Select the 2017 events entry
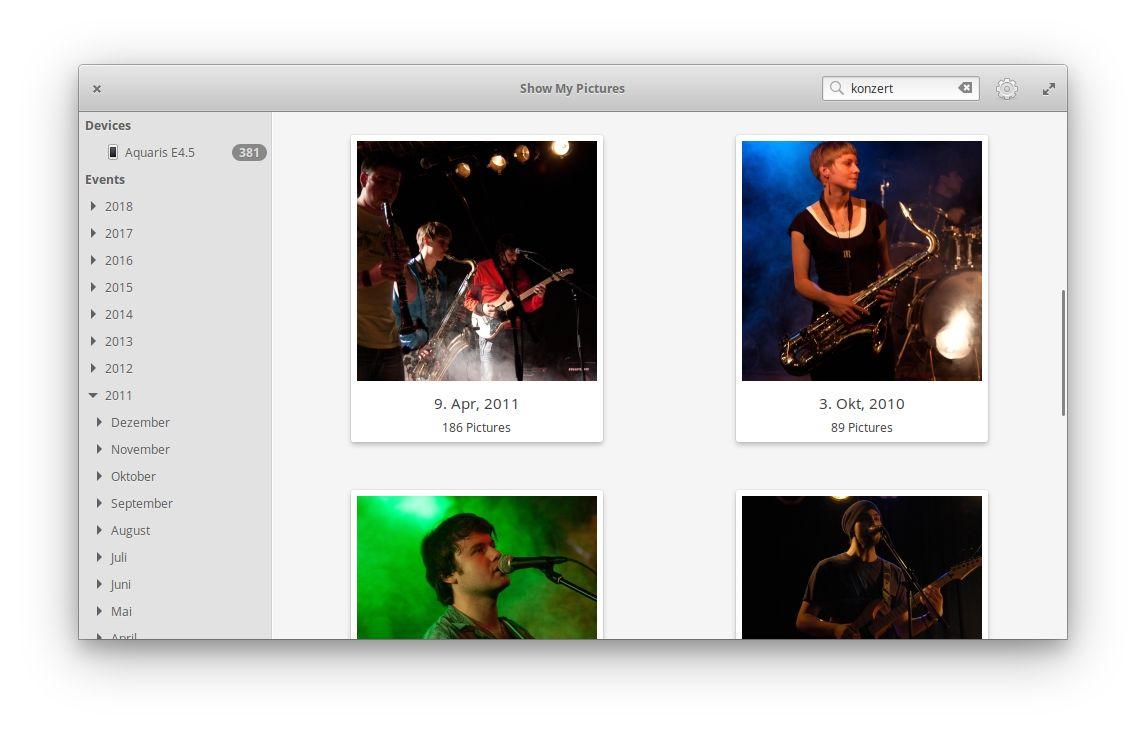This screenshot has height=732, width=1146. click(118, 233)
